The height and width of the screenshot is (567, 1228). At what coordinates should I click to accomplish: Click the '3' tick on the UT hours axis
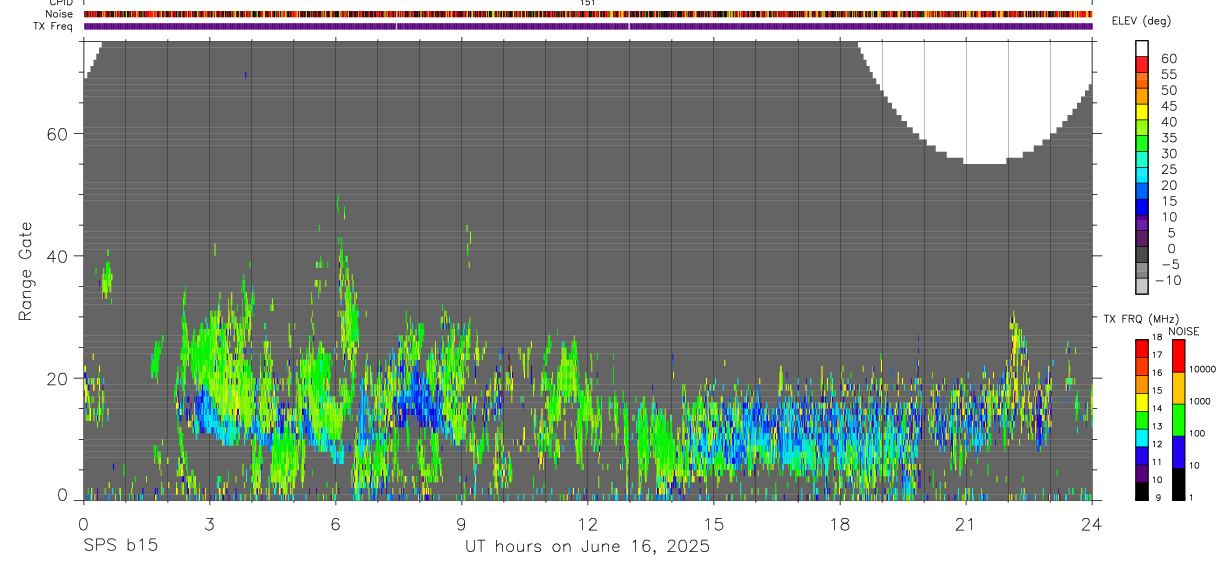(x=209, y=523)
